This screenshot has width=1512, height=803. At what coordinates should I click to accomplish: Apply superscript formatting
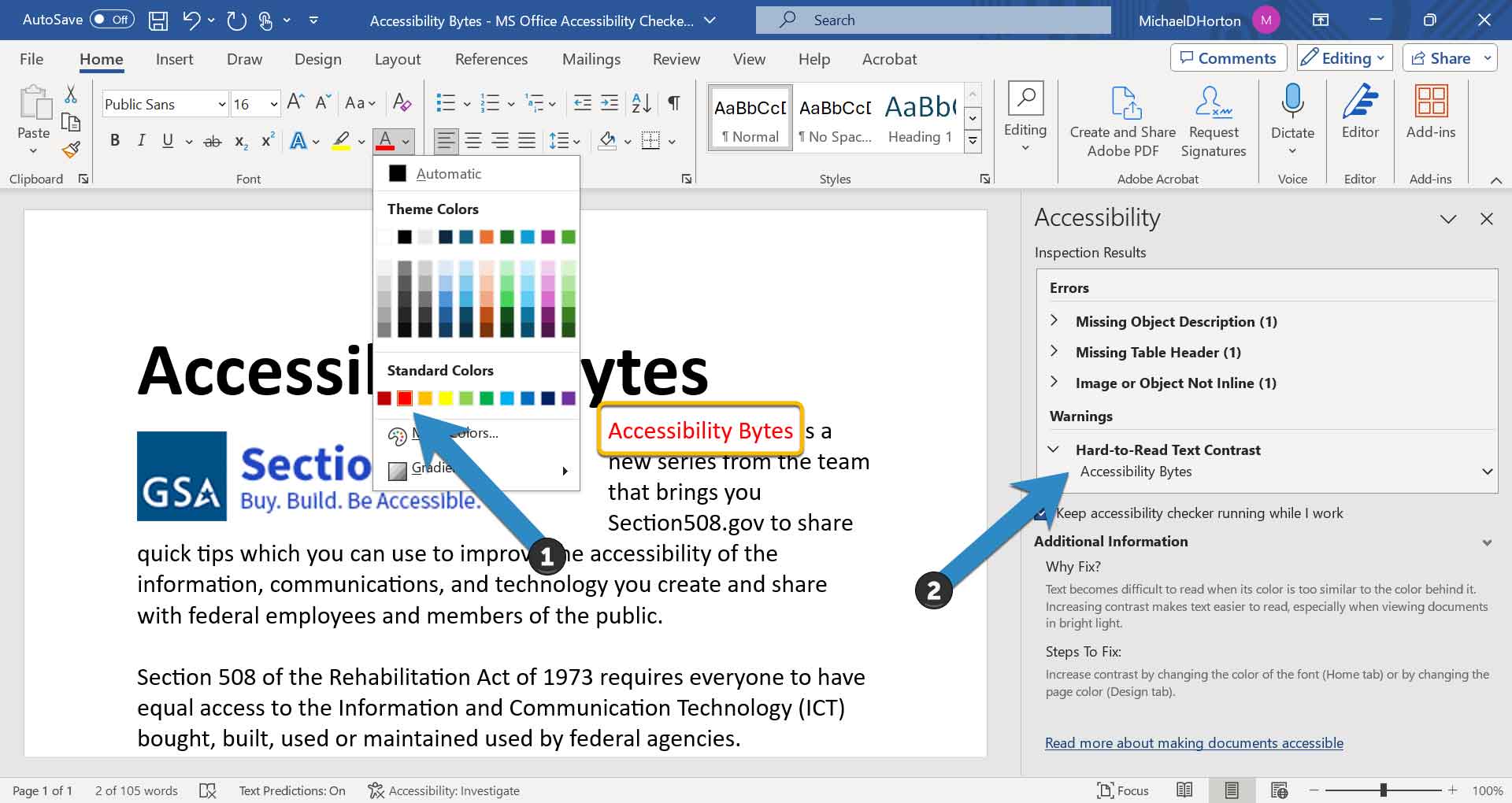[268, 141]
